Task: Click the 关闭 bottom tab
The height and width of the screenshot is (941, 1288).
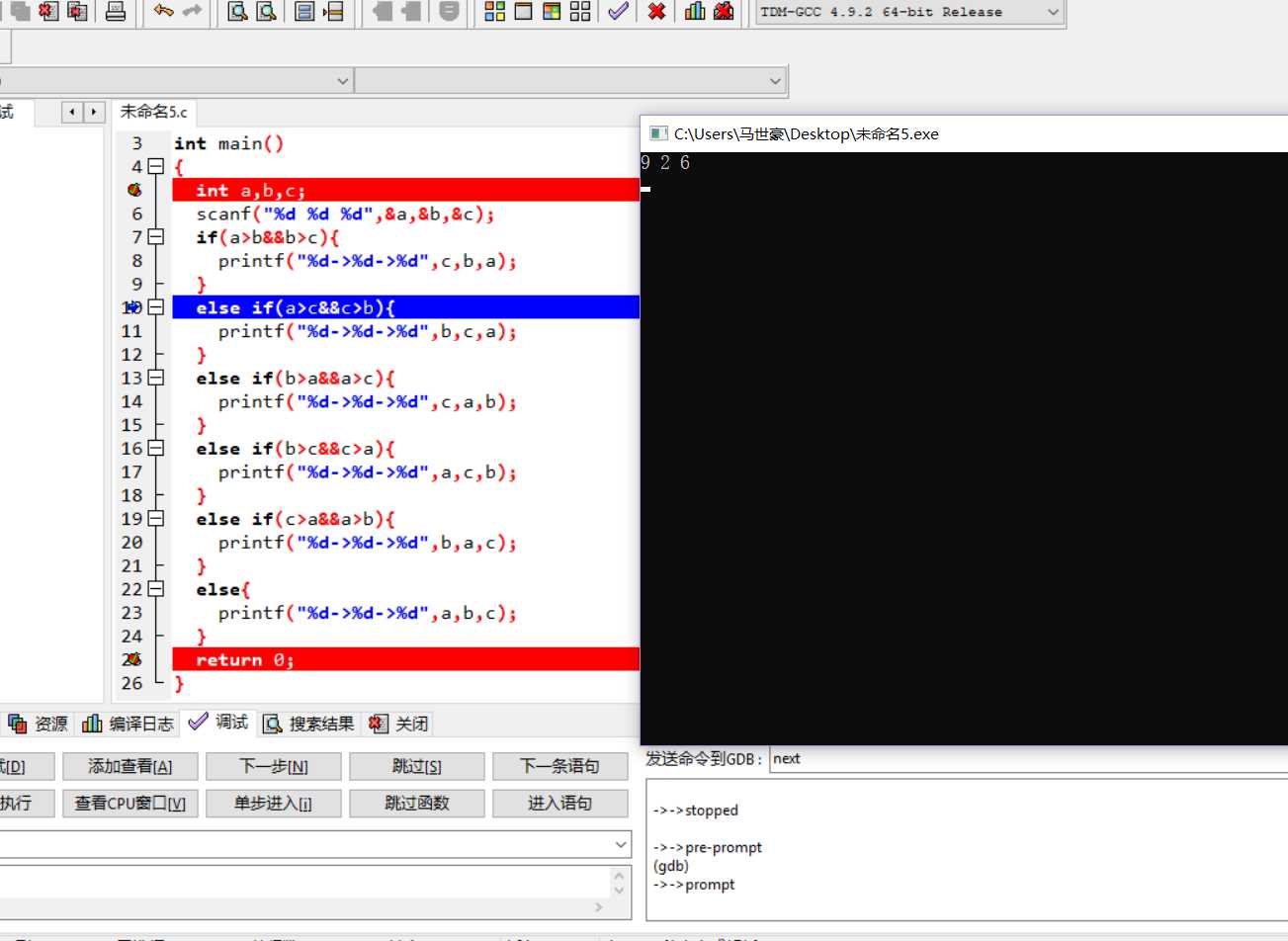Action: (x=398, y=724)
